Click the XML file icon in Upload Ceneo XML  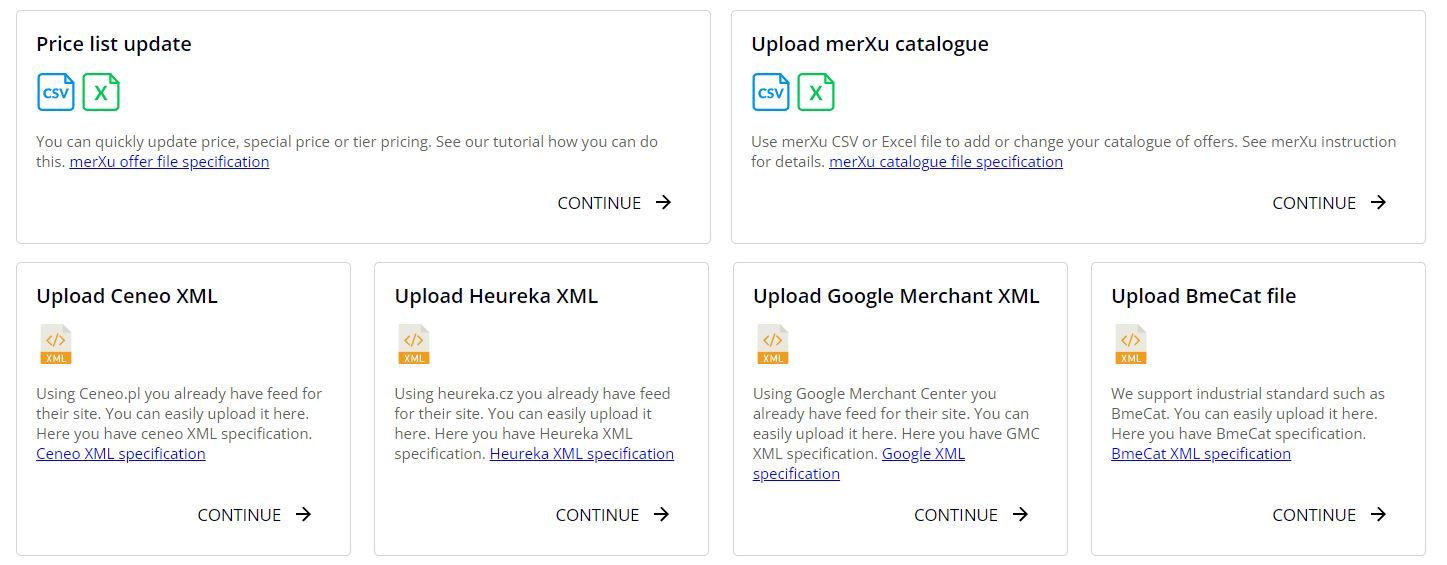coord(56,344)
